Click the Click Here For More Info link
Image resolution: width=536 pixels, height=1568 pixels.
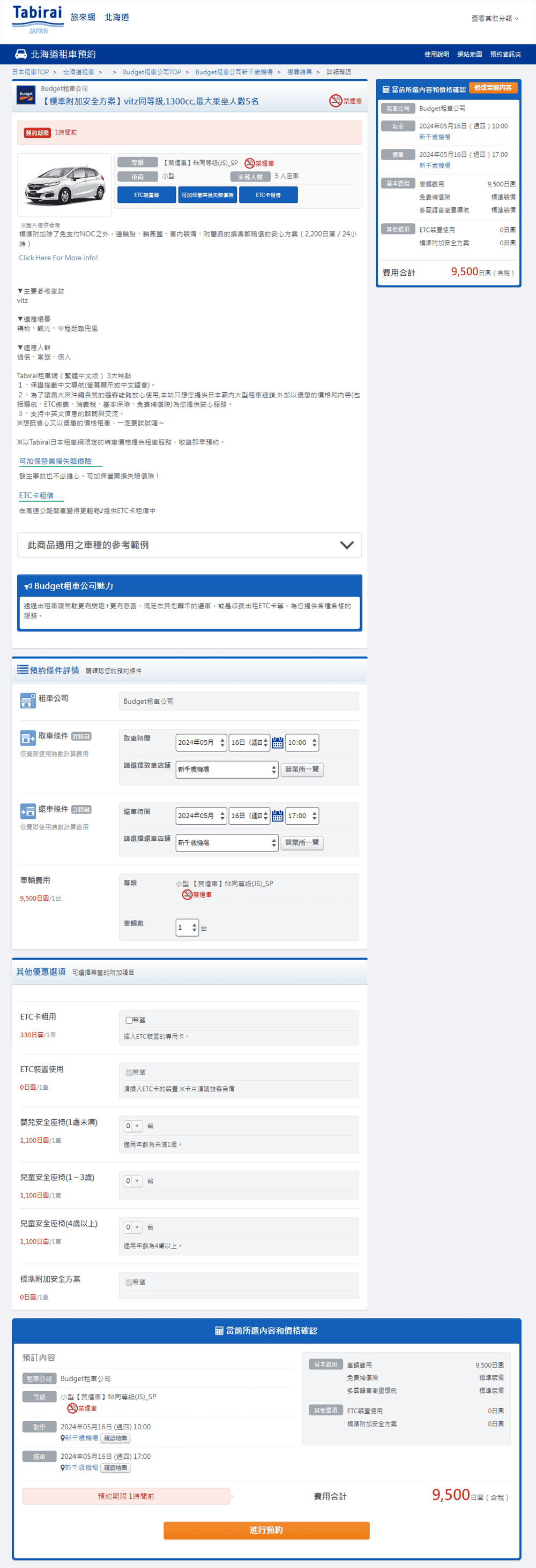click(58, 258)
